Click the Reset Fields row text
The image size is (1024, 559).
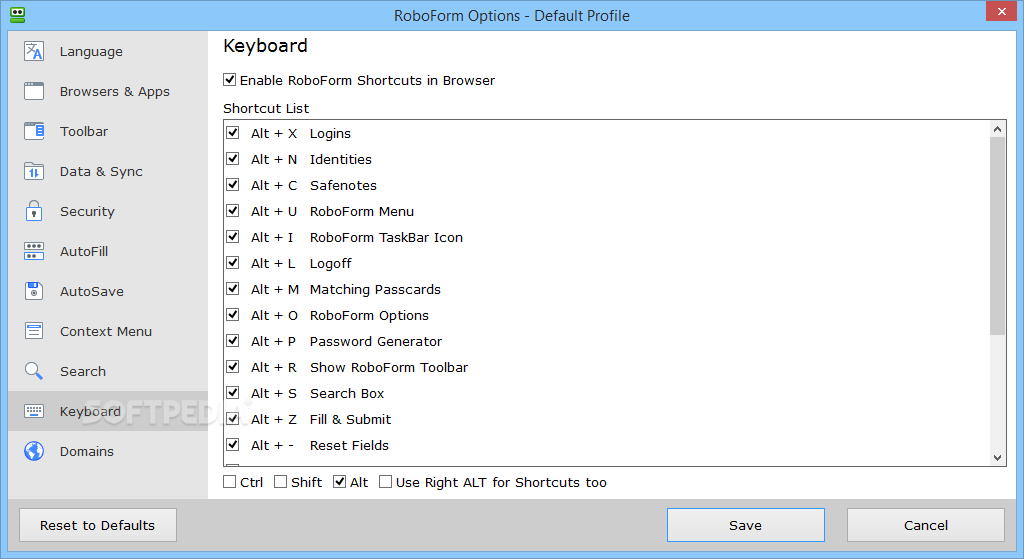pos(349,445)
